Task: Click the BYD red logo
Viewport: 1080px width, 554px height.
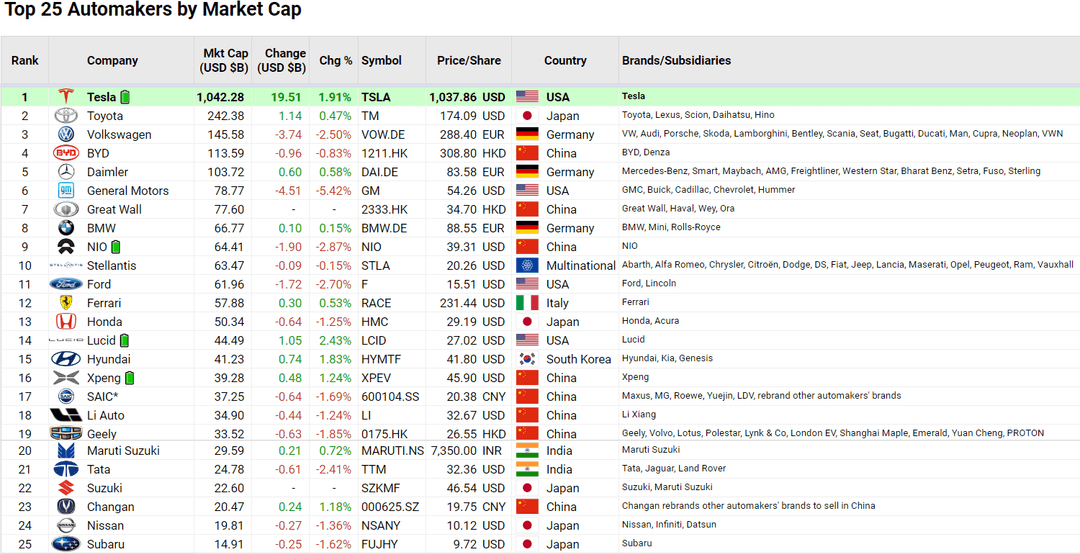Action: click(66, 153)
